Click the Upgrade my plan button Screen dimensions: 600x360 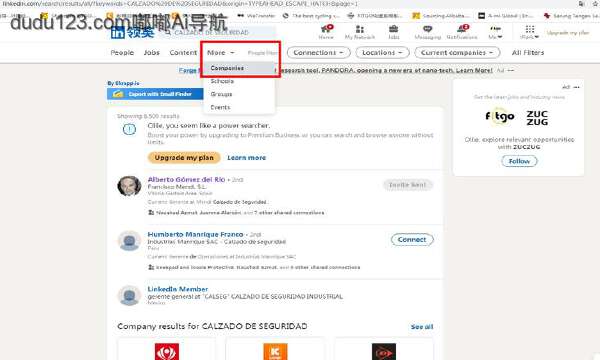click(x=184, y=158)
